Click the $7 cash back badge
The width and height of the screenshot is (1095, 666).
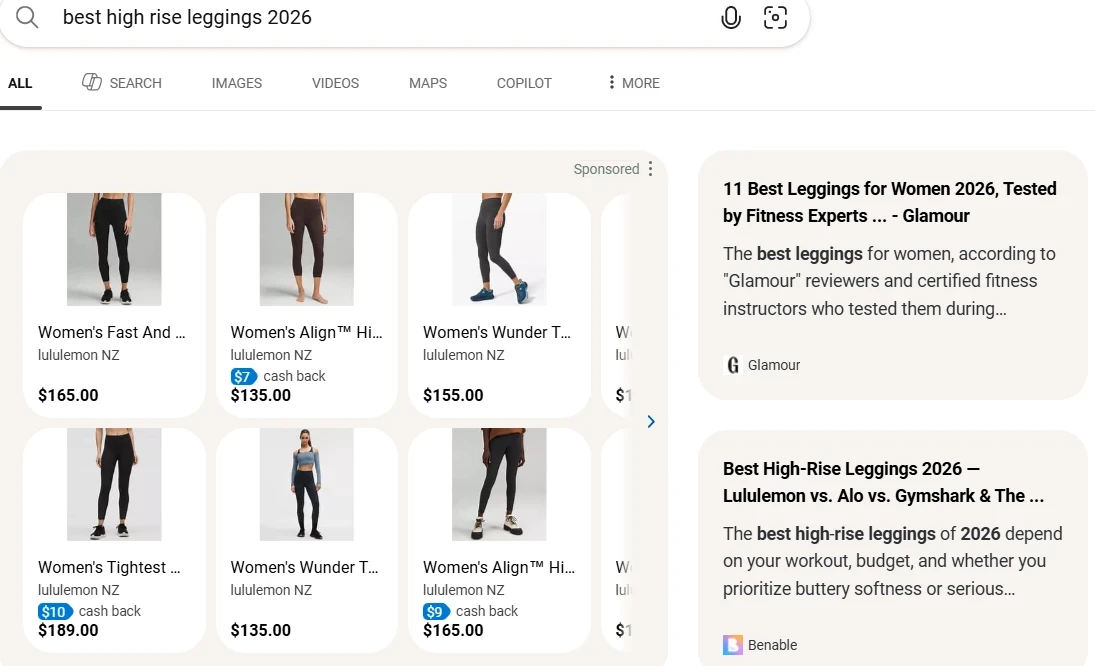244,376
